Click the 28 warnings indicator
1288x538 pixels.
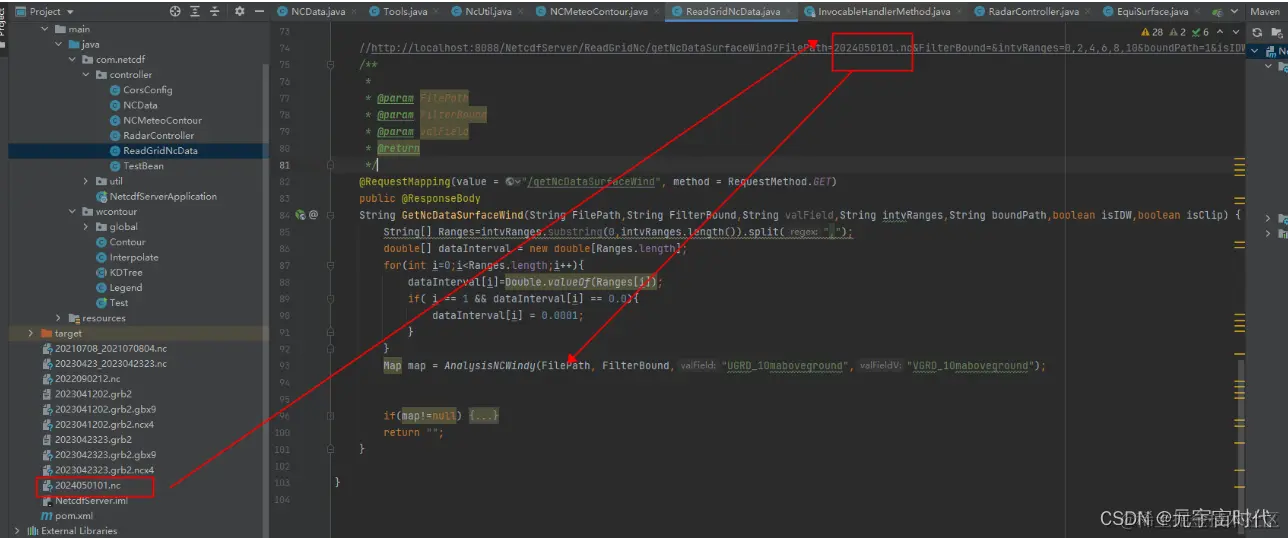pyautogui.click(x=1150, y=32)
